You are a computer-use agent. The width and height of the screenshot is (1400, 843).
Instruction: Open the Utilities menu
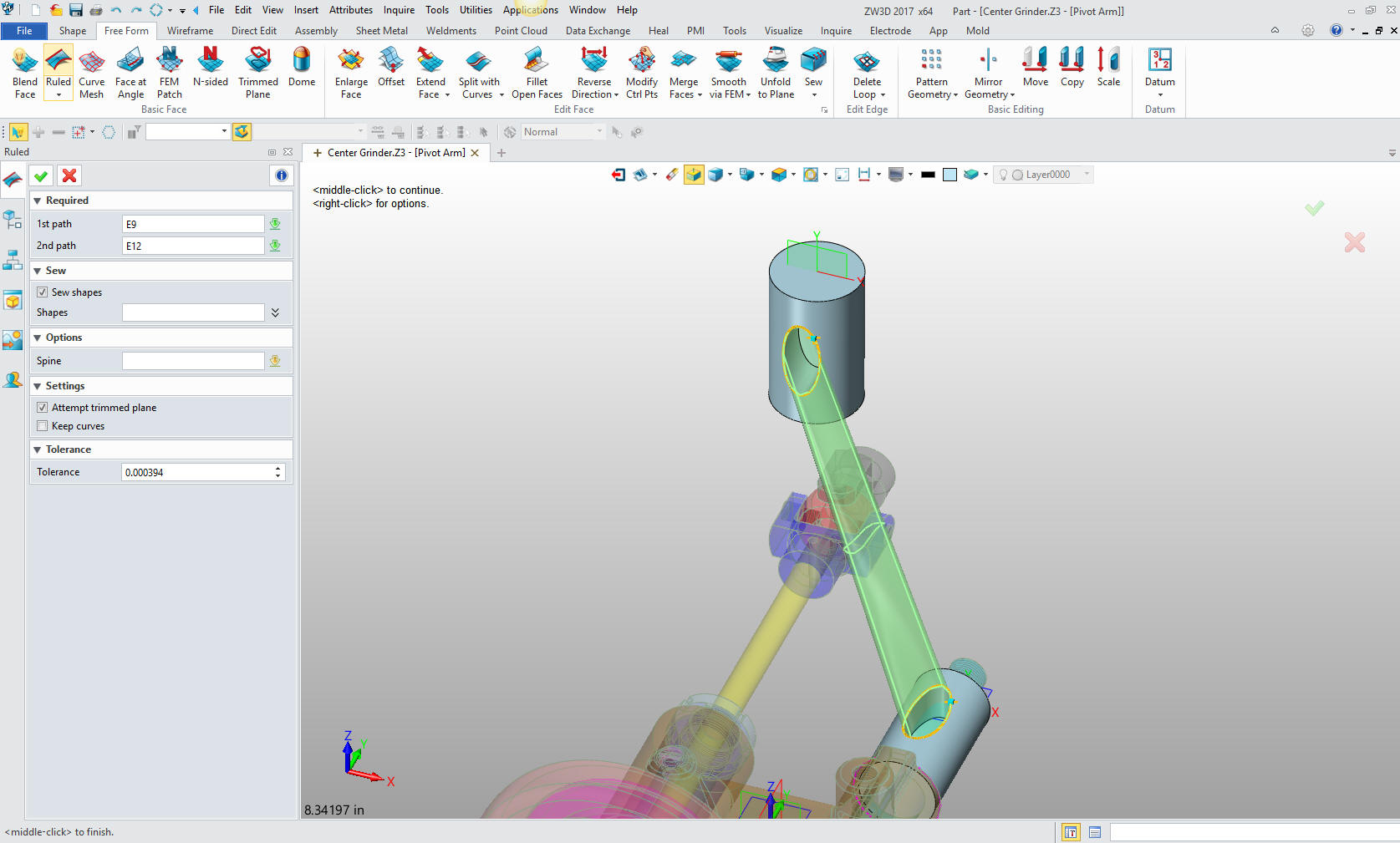(476, 10)
